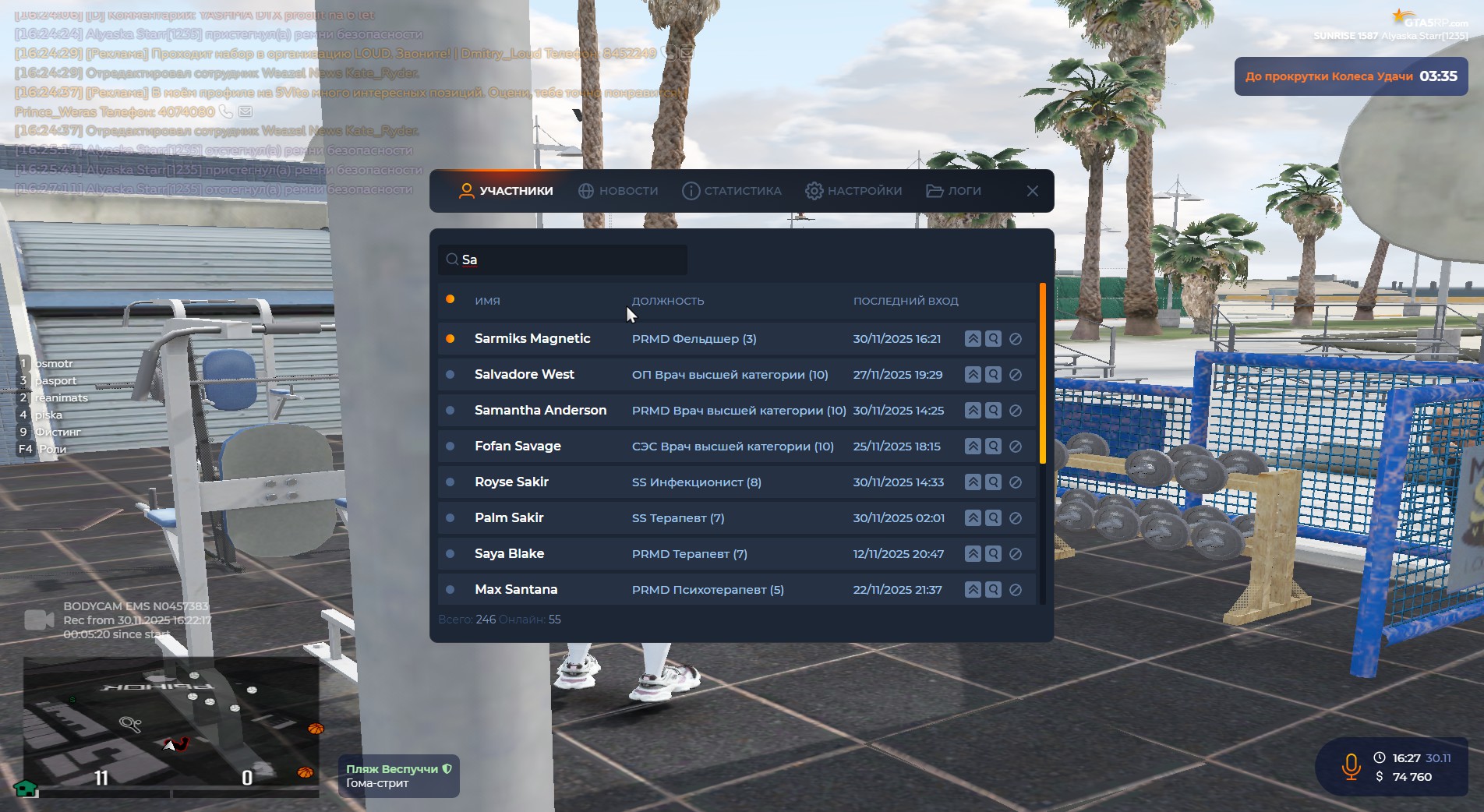Open magnifier details for Royse Sakir
1484x812 pixels.
pyautogui.click(x=993, y=482)
